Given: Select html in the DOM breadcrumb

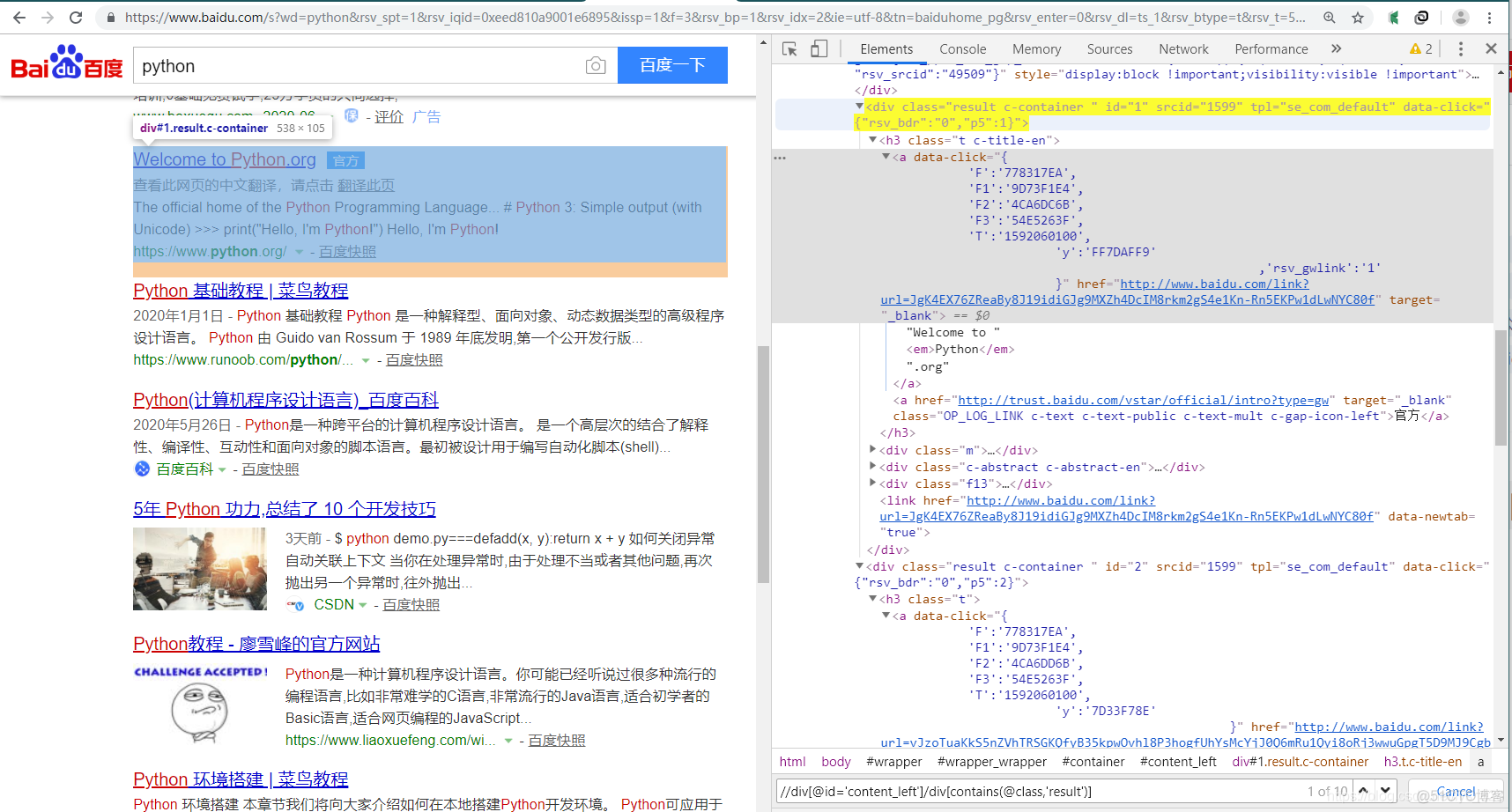Looking at the screenshot, I should 792,762.
